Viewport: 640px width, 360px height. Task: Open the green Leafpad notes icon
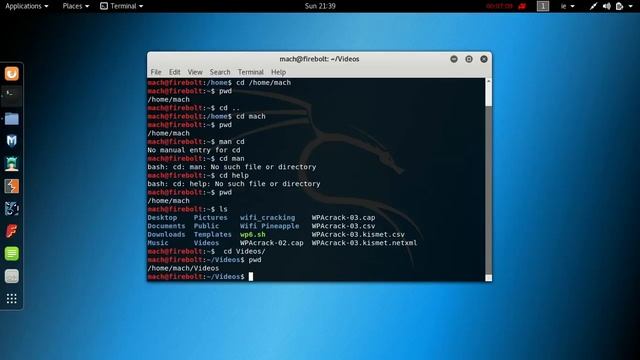(x=11, y=253)
